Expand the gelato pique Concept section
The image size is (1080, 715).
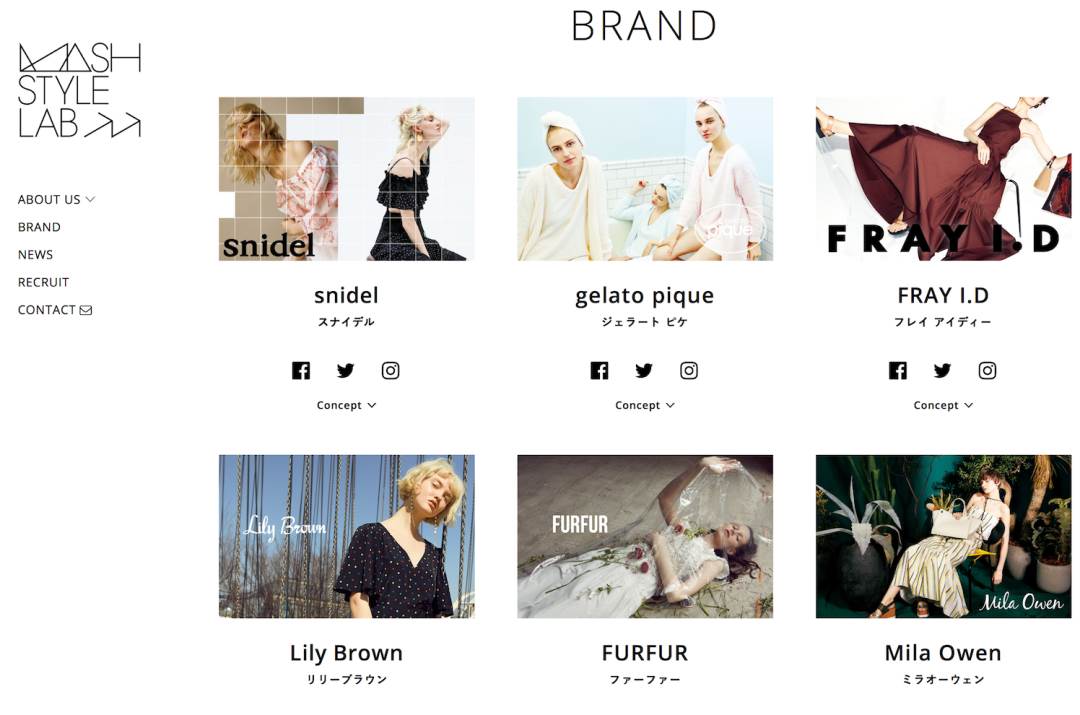coord(645,405)
